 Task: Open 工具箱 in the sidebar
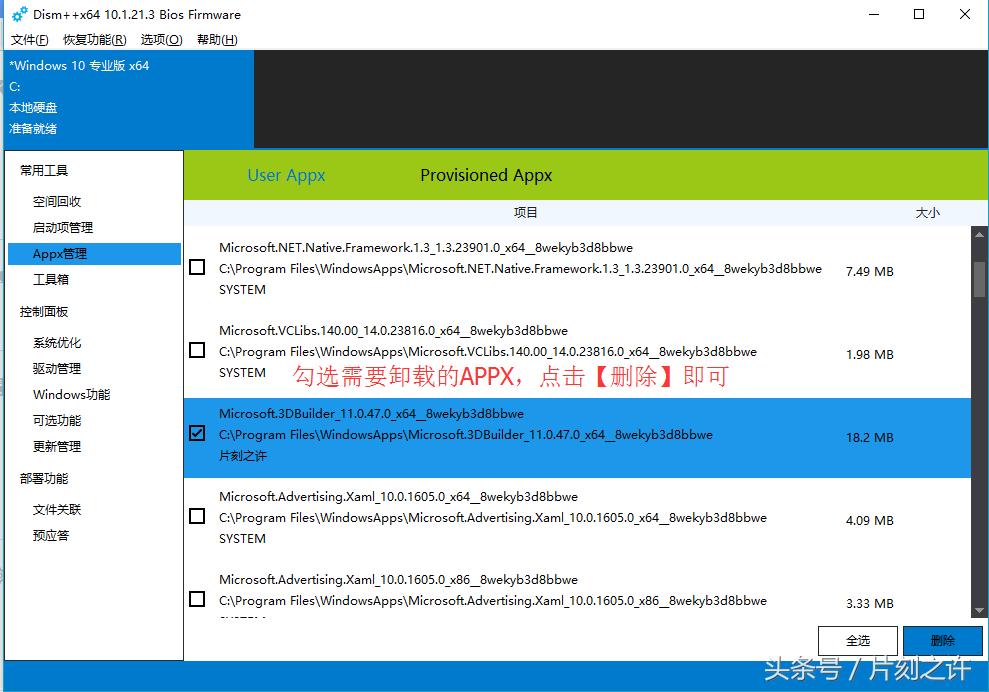50,279
